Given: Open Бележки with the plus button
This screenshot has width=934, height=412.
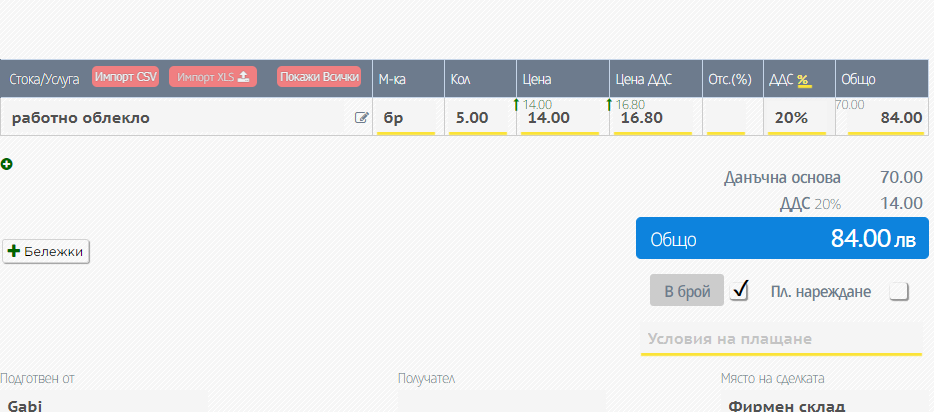Looking at the screenshot, I should point(47,252).
